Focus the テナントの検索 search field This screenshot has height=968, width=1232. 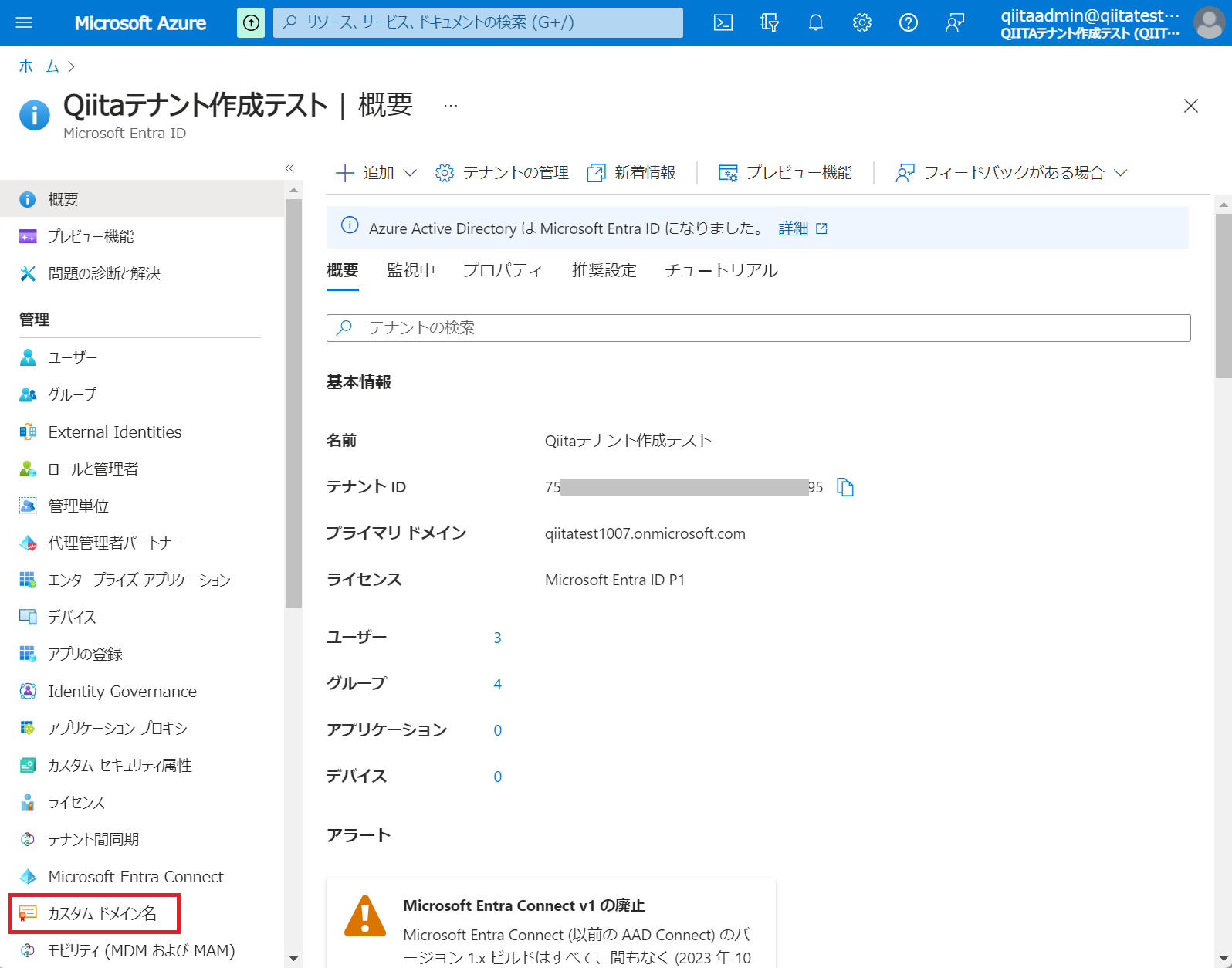pos(759,328)
